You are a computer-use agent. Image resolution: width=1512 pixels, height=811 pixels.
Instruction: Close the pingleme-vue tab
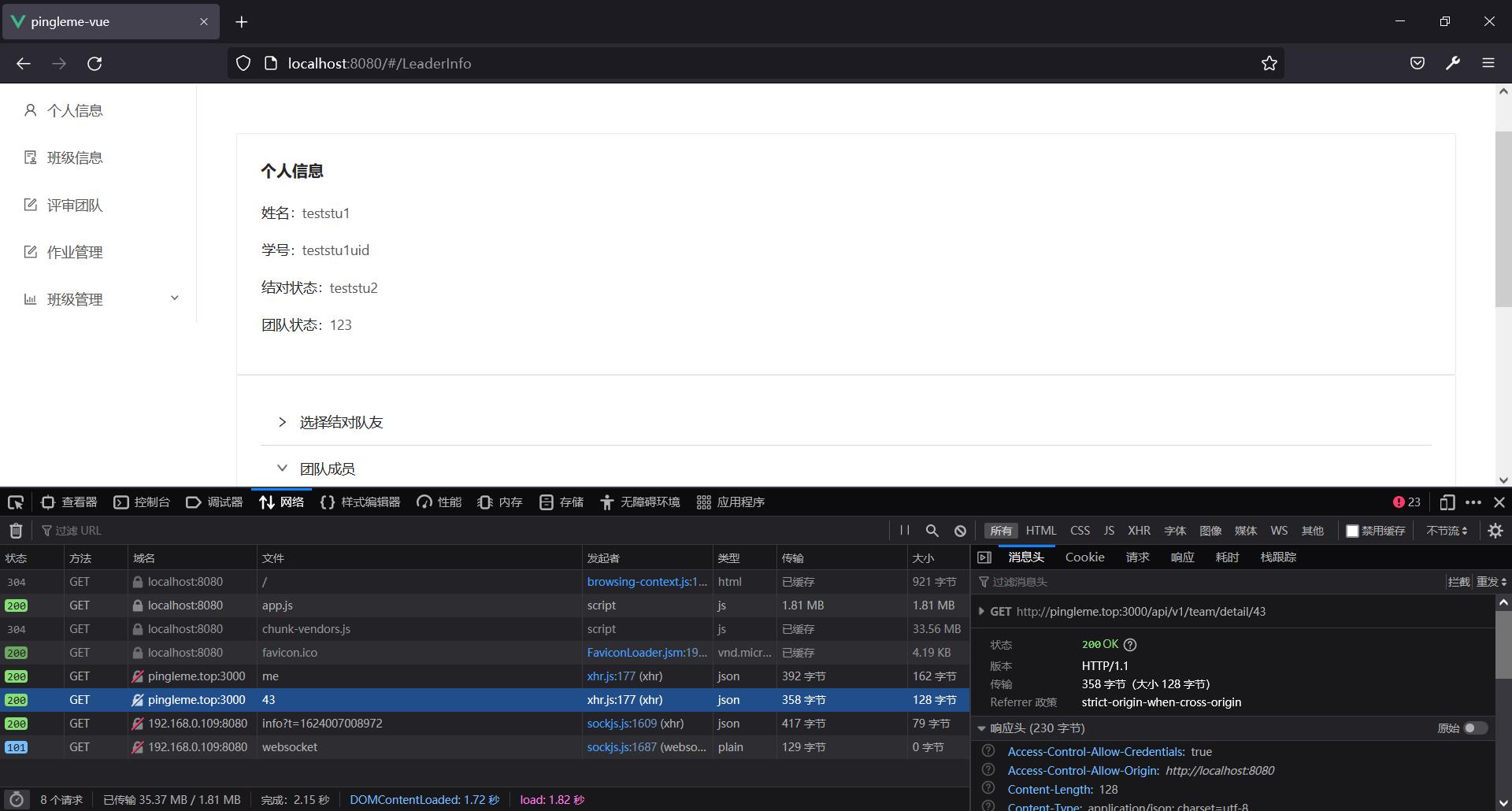pos(204,22)
